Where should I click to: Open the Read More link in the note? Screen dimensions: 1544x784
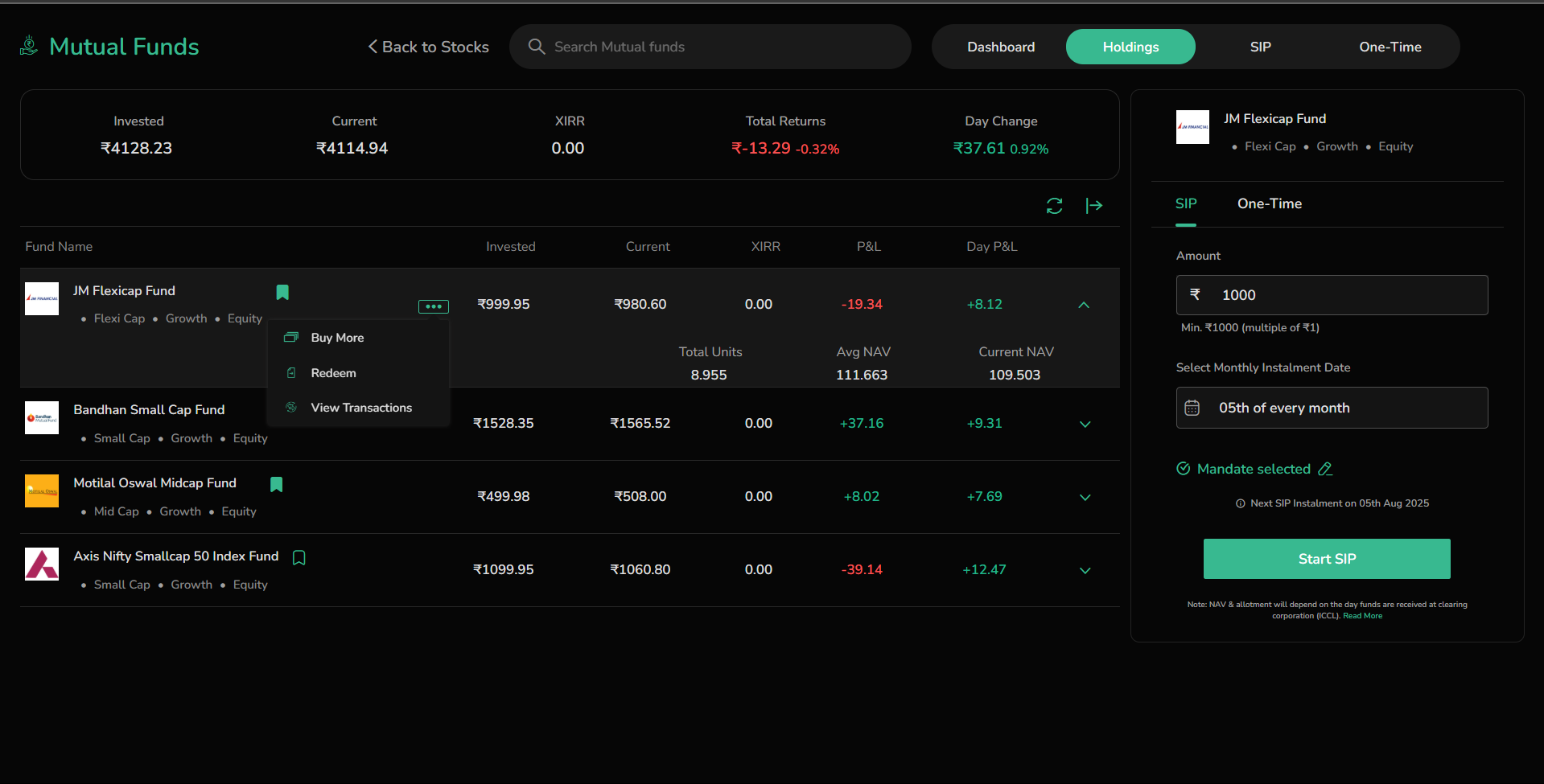1362,616
